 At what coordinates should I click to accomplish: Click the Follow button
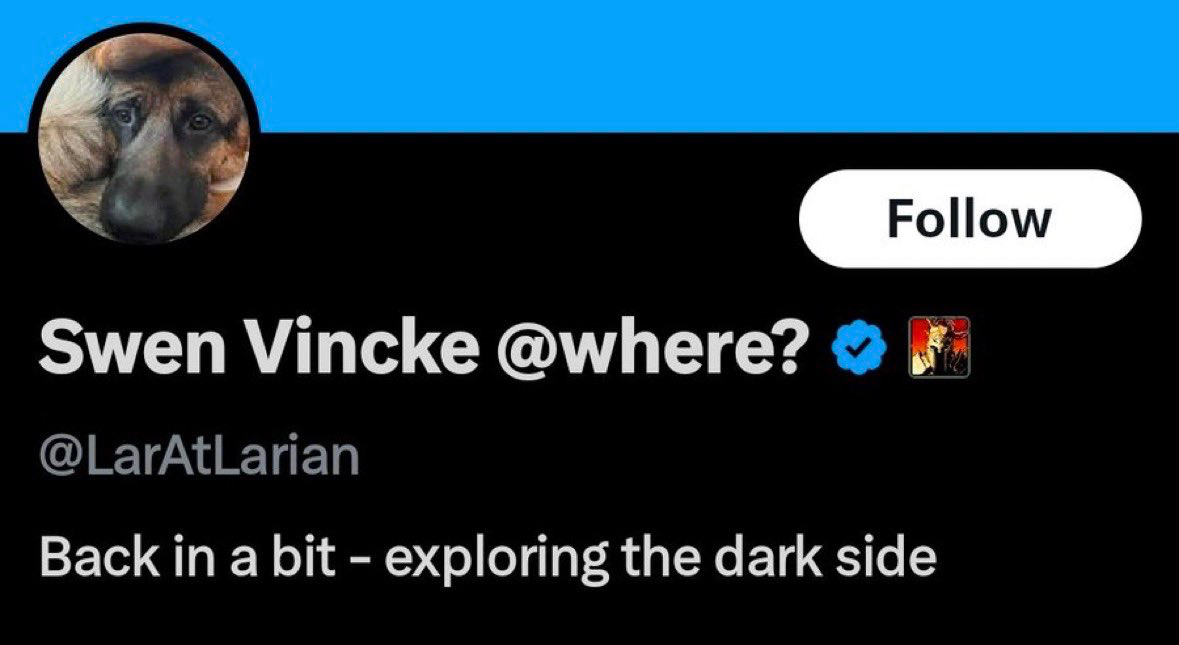coord(969,218)
